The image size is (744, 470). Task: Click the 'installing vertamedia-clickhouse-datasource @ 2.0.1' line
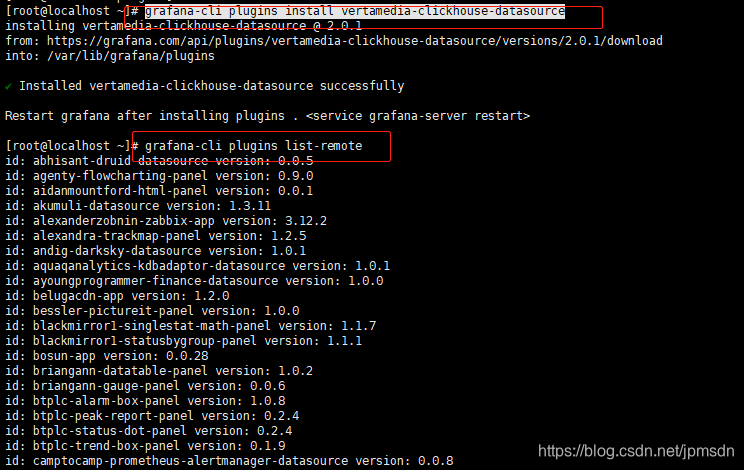point(184,26)
